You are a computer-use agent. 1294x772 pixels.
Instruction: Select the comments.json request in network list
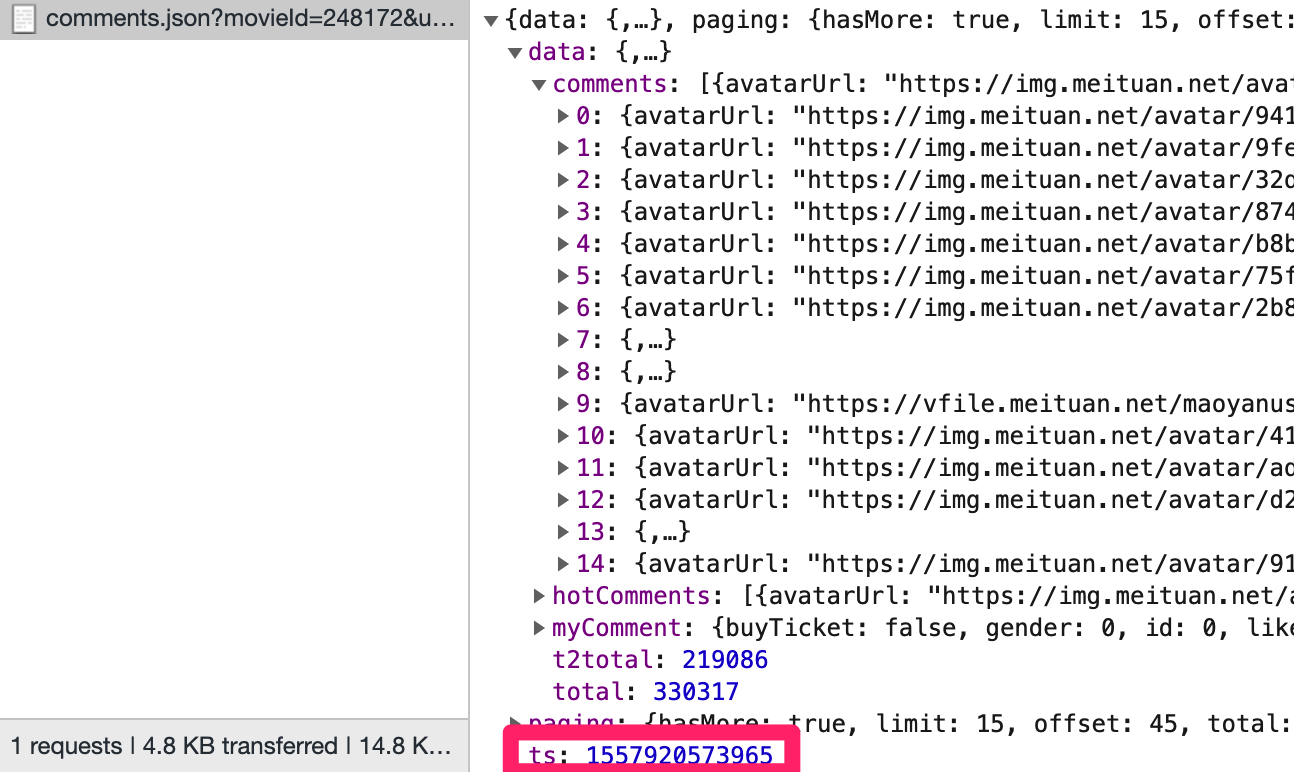(234, 18)
